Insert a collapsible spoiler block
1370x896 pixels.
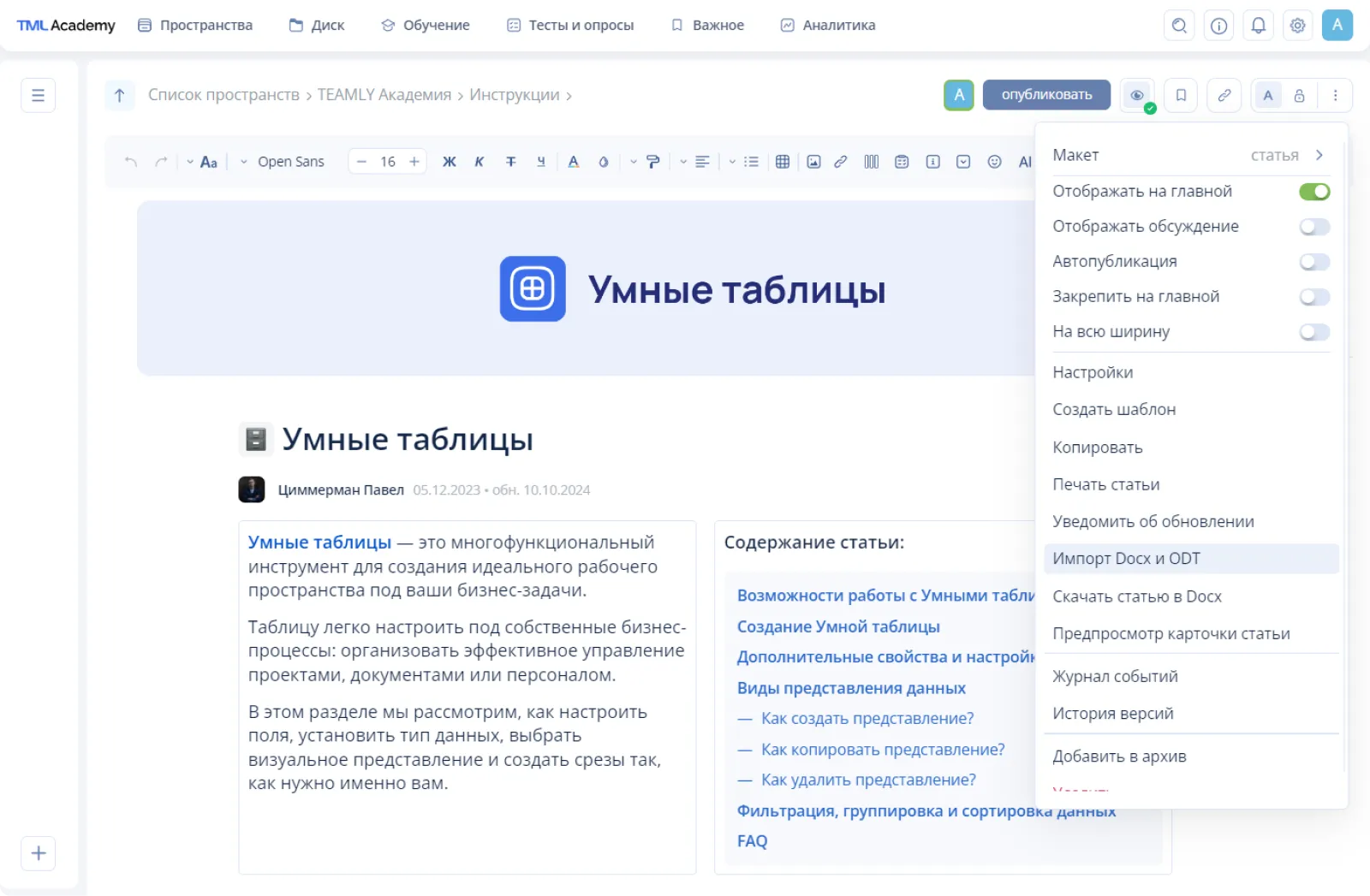click(x=963, y=162)
